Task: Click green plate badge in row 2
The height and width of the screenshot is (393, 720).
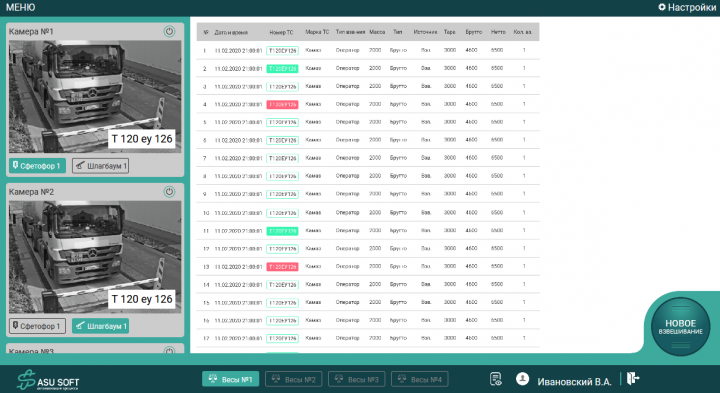Action: (282, 68)
